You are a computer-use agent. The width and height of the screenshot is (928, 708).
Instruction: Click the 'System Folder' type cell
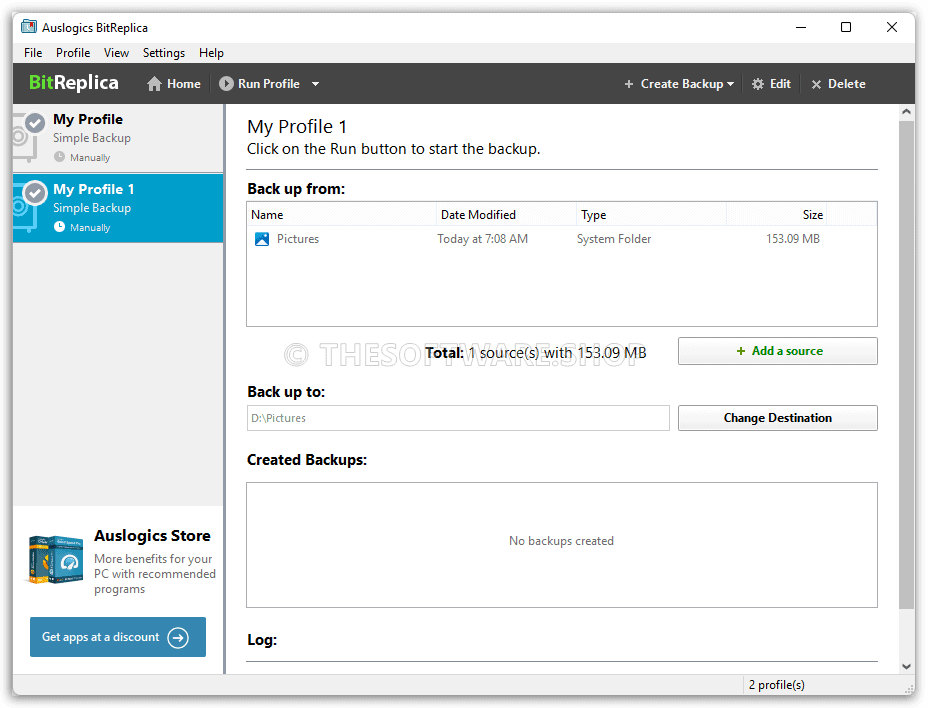click(614, 239)
